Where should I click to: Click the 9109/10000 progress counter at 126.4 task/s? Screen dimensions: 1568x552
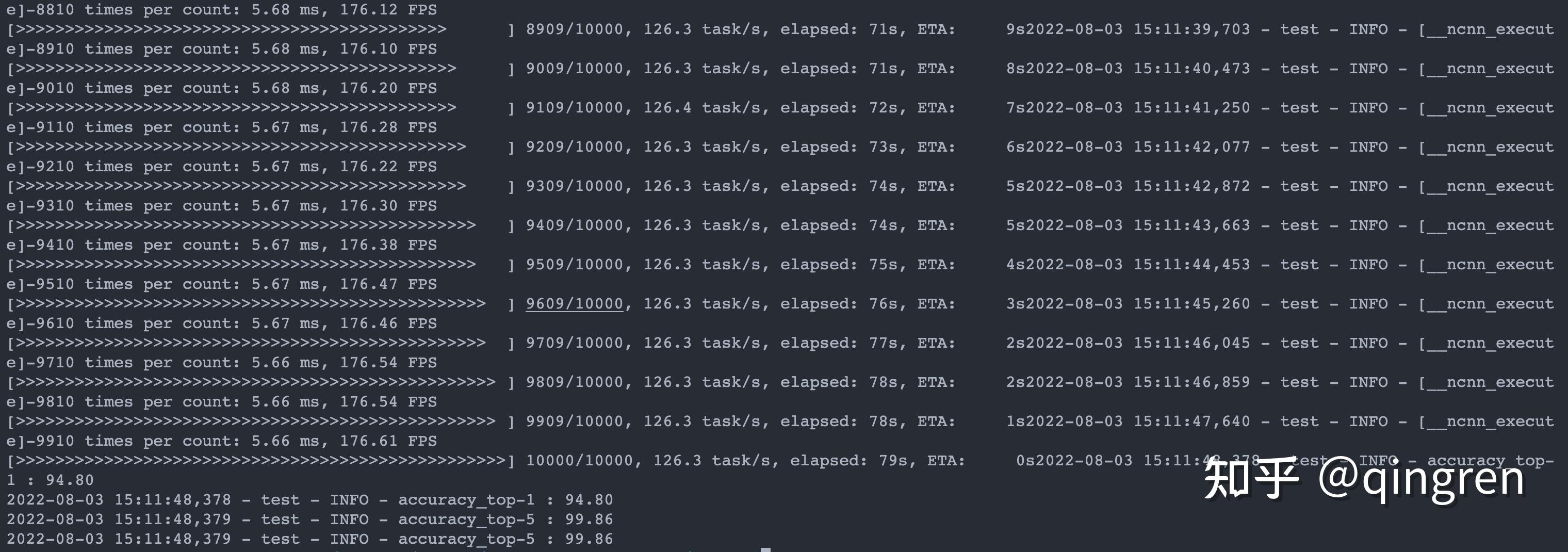point(575,108)
